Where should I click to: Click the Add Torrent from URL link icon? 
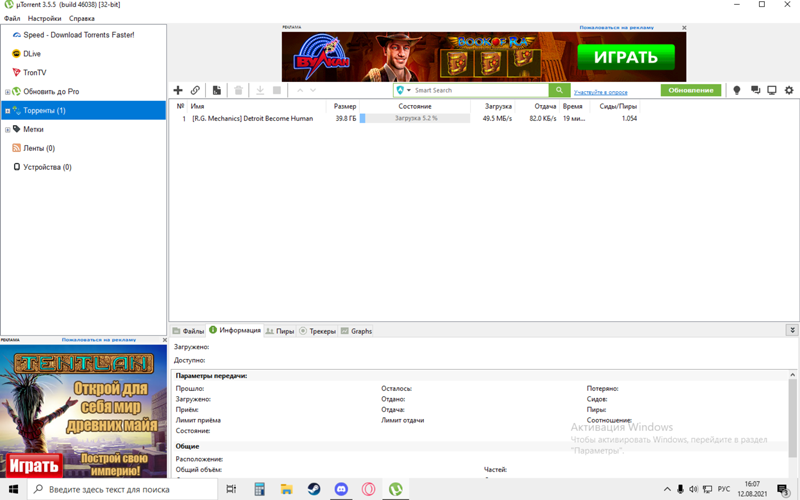195,90
